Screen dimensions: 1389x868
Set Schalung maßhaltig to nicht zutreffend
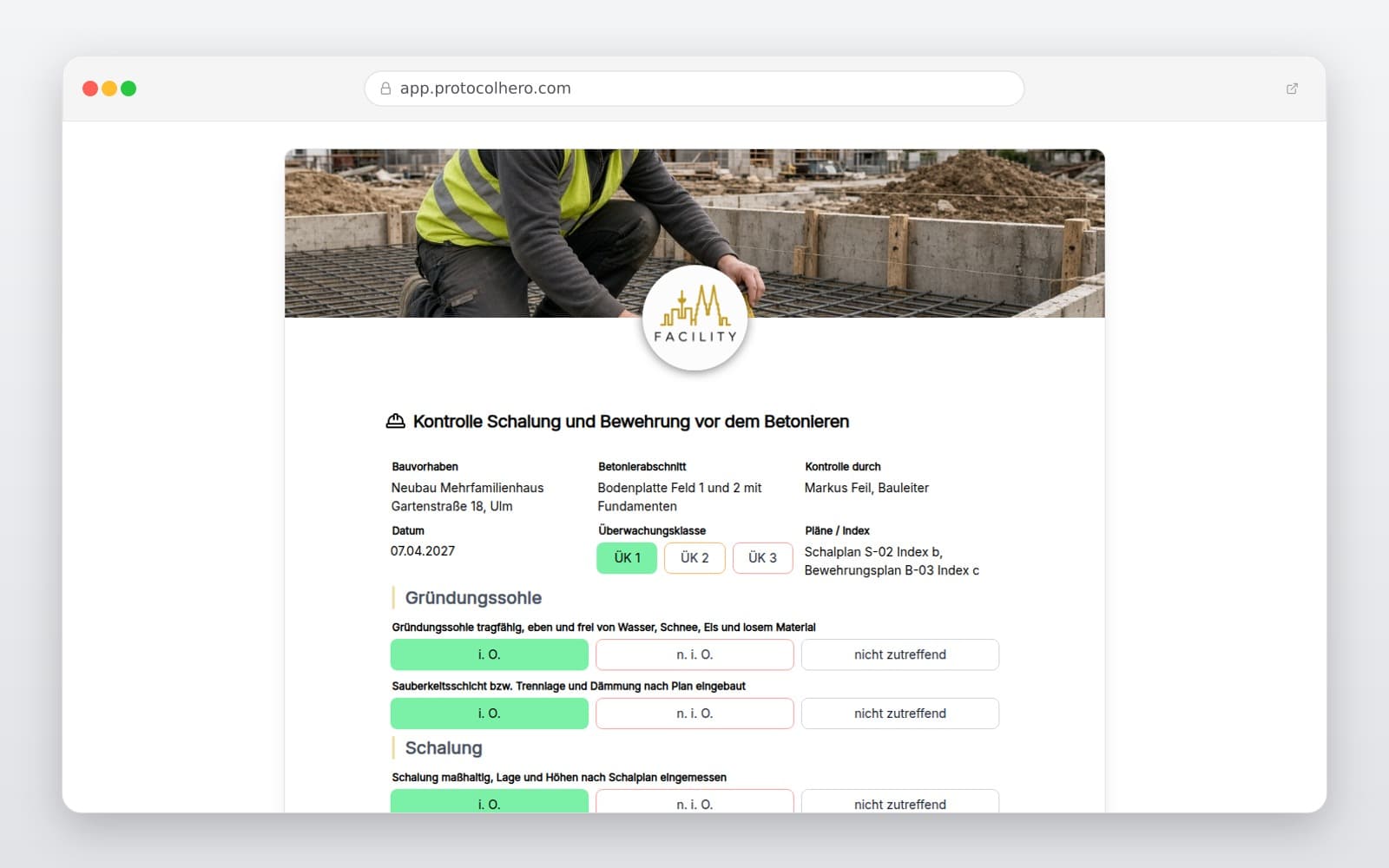coord(900,801)
